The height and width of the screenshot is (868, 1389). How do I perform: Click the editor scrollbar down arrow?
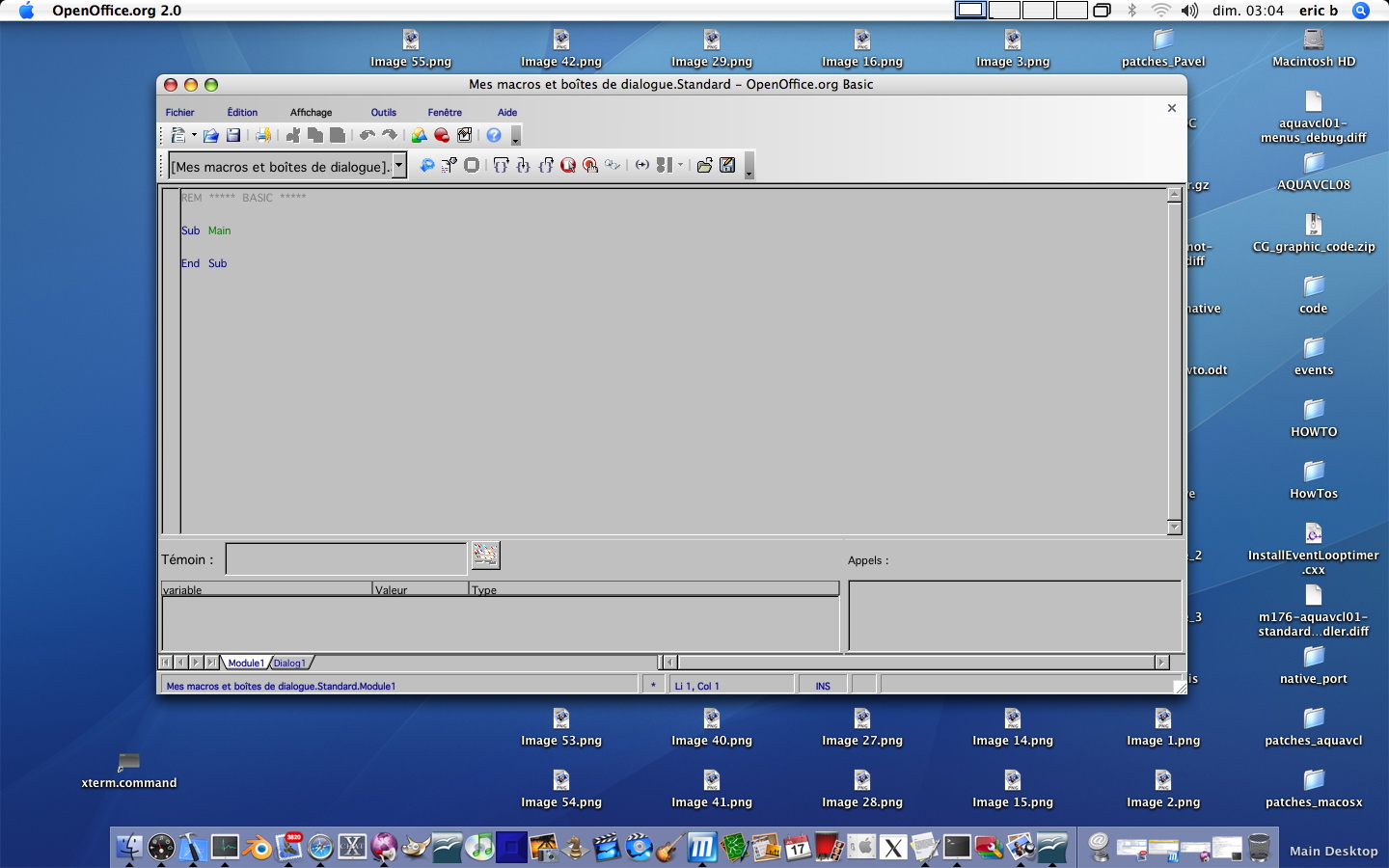[1174, 528]
